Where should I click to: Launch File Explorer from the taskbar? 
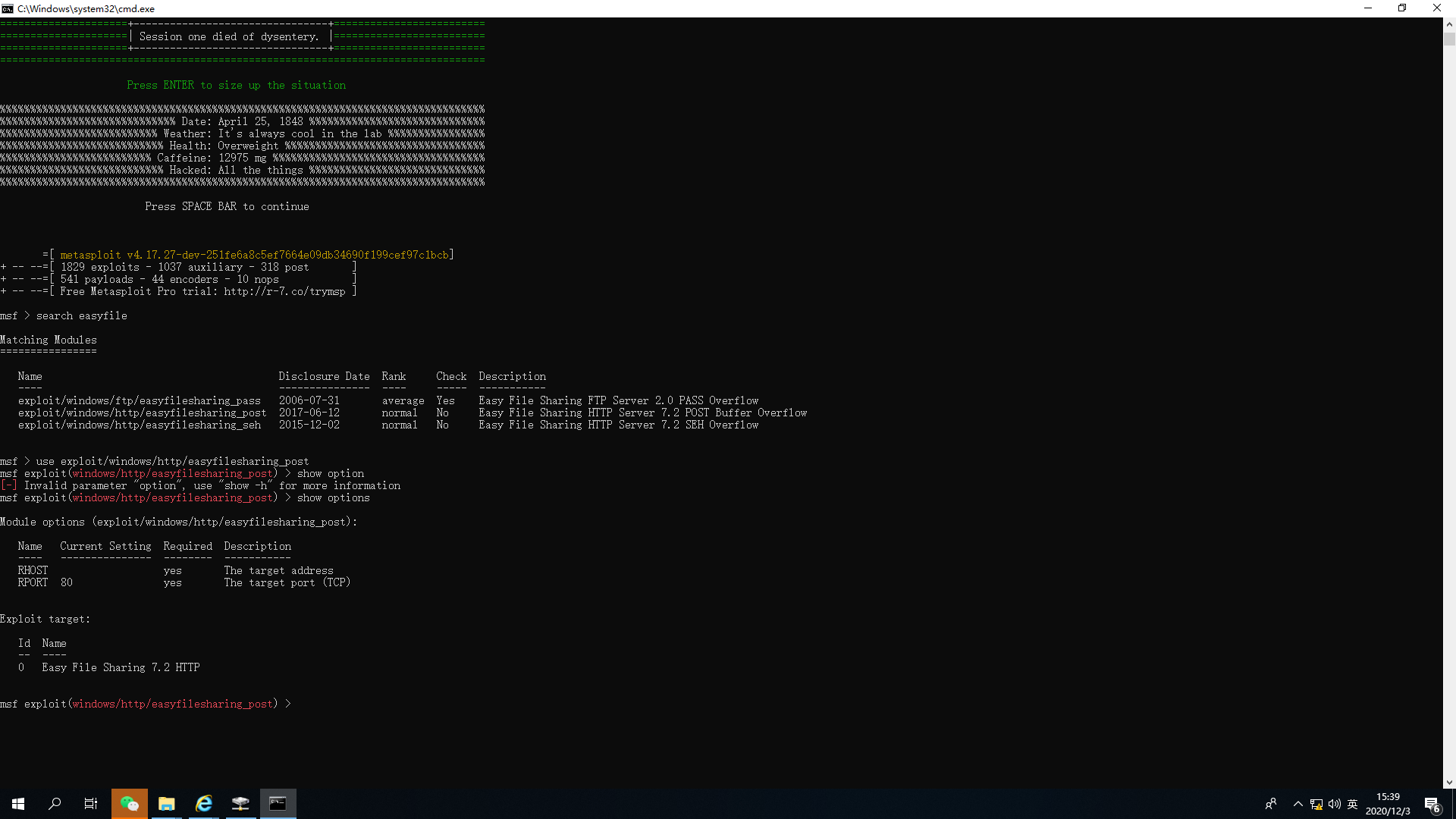click(x=166, y=803)
